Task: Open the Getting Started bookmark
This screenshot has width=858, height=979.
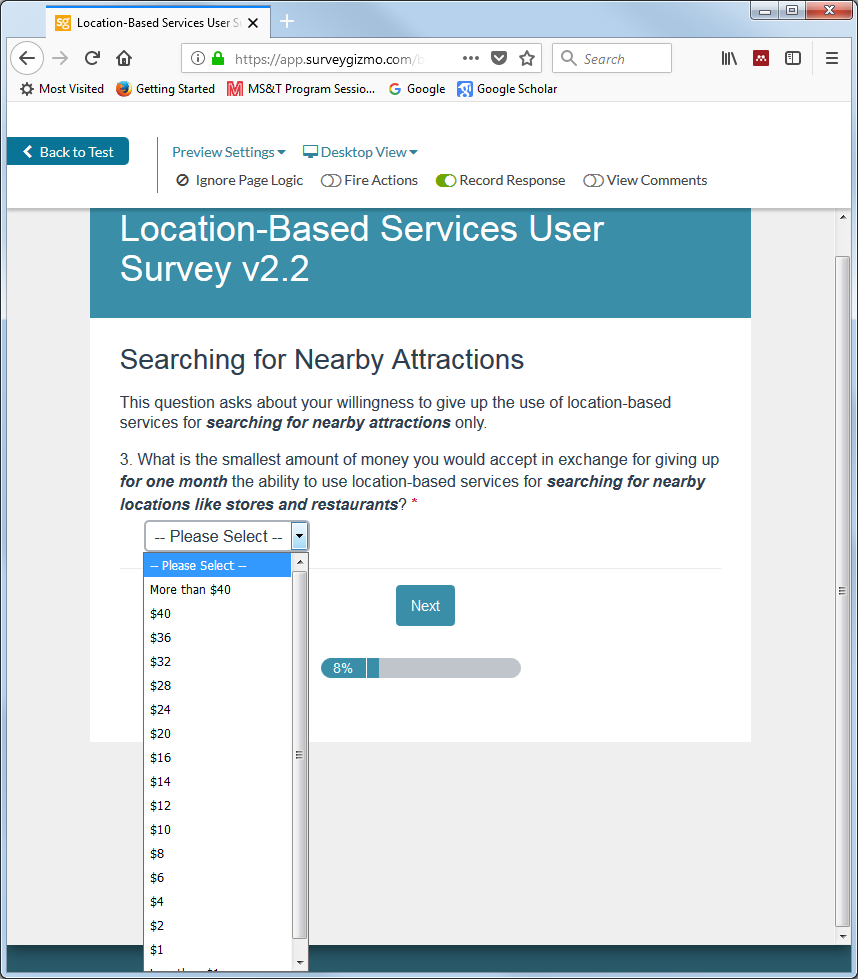Action: [x=165, y=89]
